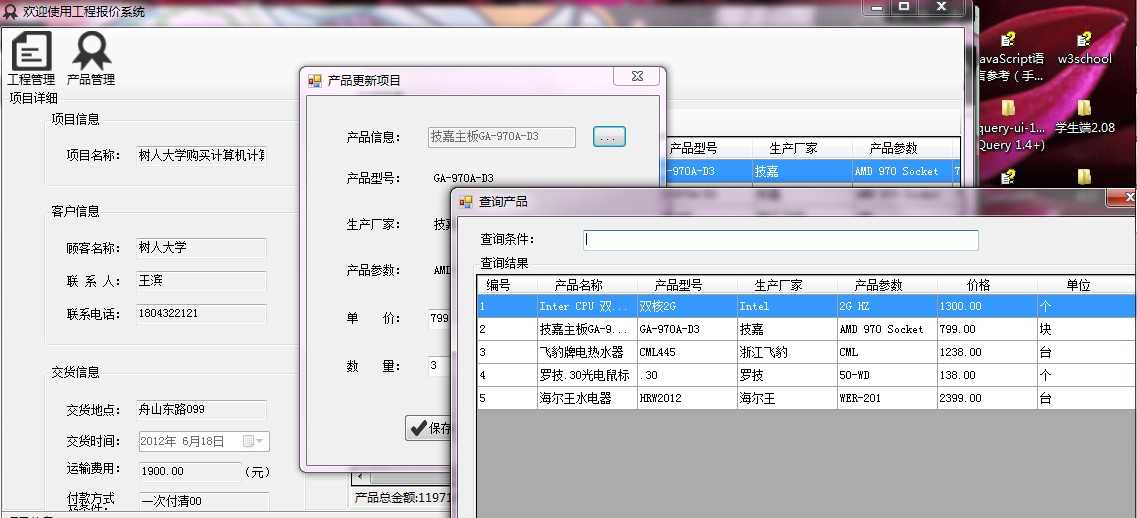Click the WER-201 parameter cell
Image resolution: width=1137 pixels, height=518 pixels.
point(888,398)
